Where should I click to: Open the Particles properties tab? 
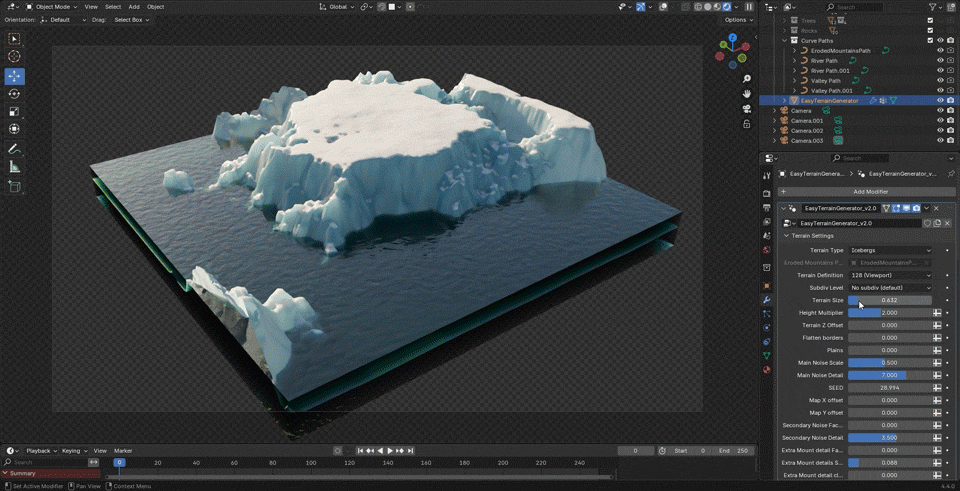767,313
